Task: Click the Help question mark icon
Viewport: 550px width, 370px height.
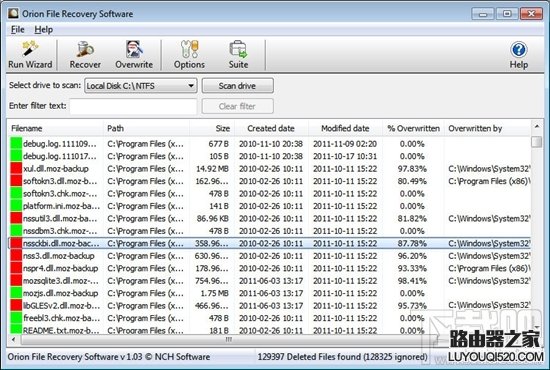Action: (518, 49)
